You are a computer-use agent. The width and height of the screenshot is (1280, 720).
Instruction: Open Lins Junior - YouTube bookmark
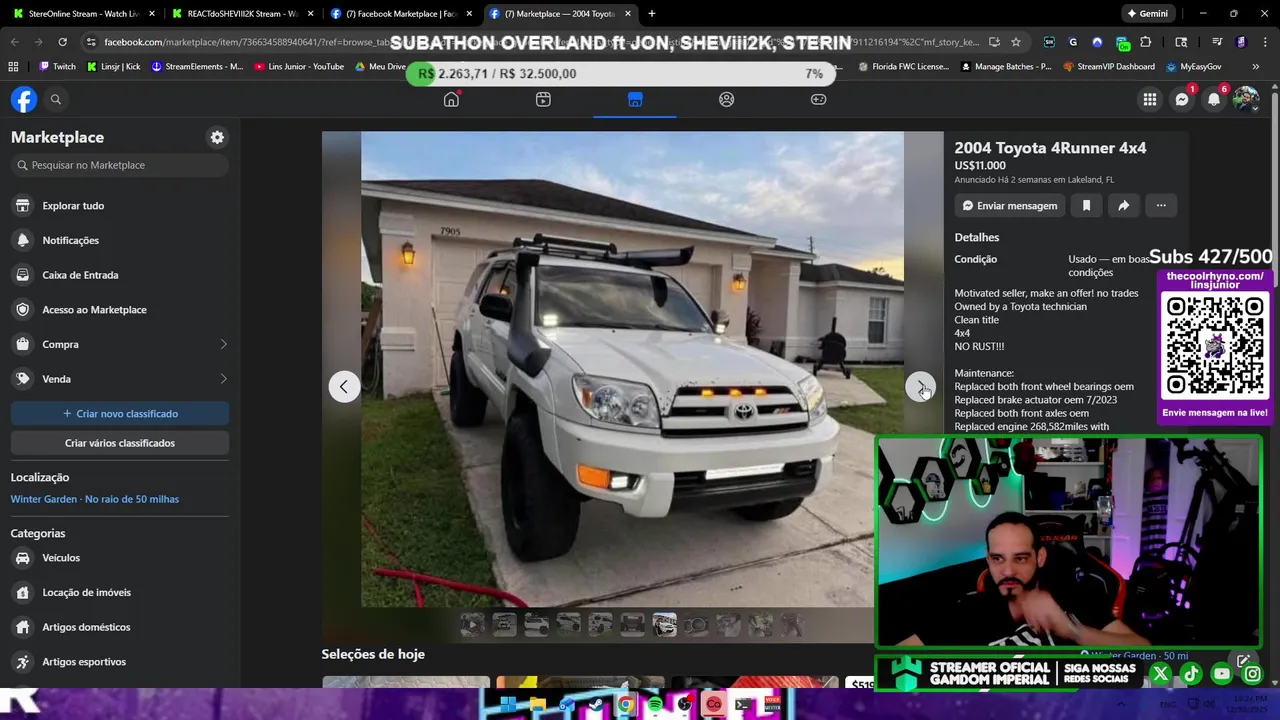(x=299, y=67)
